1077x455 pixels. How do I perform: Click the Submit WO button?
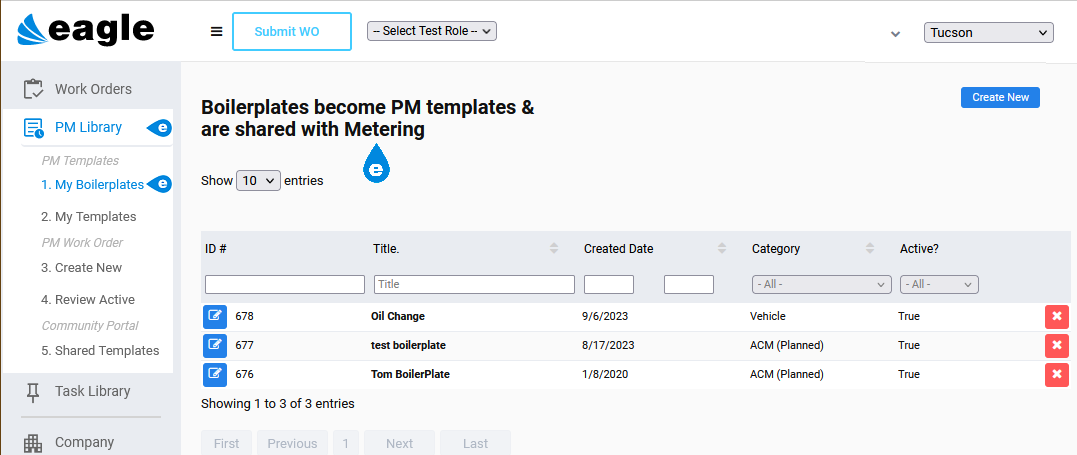(x=292, y=32)
